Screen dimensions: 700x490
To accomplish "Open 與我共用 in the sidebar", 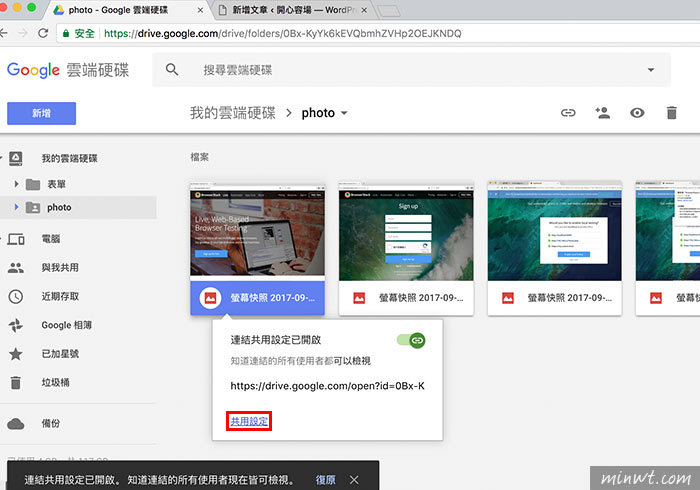I will 60,268.
